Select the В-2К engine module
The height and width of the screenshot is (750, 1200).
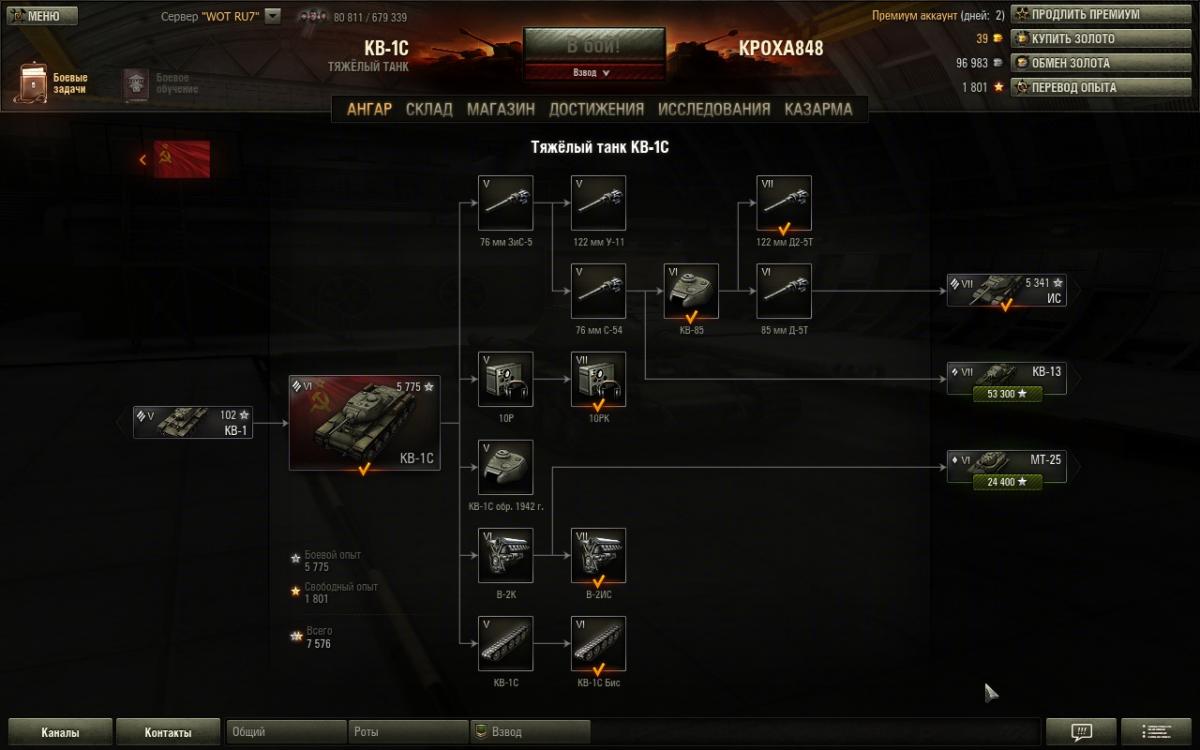(x=505, y=555)
